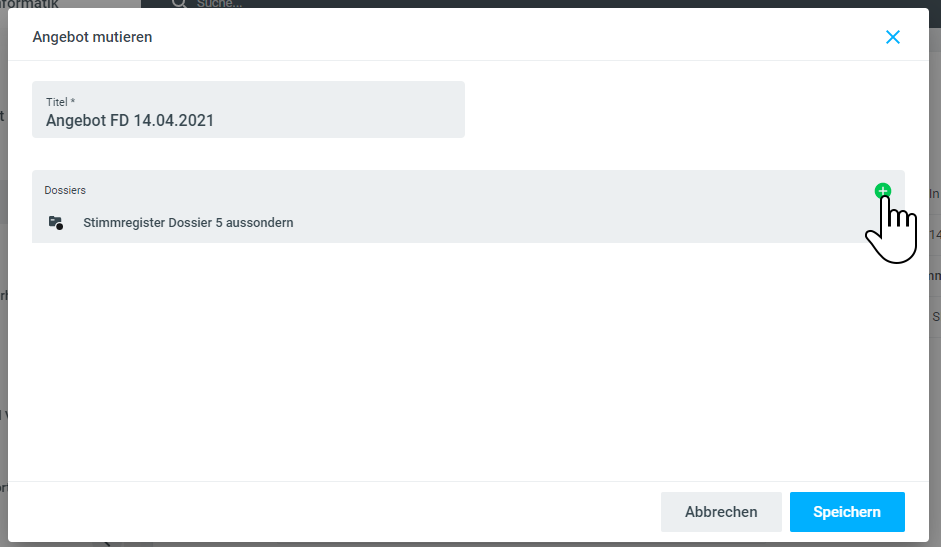Click the green plus icon to add dossier
Image resolution: width=941 pixels, height=547 pixels.
882,190
